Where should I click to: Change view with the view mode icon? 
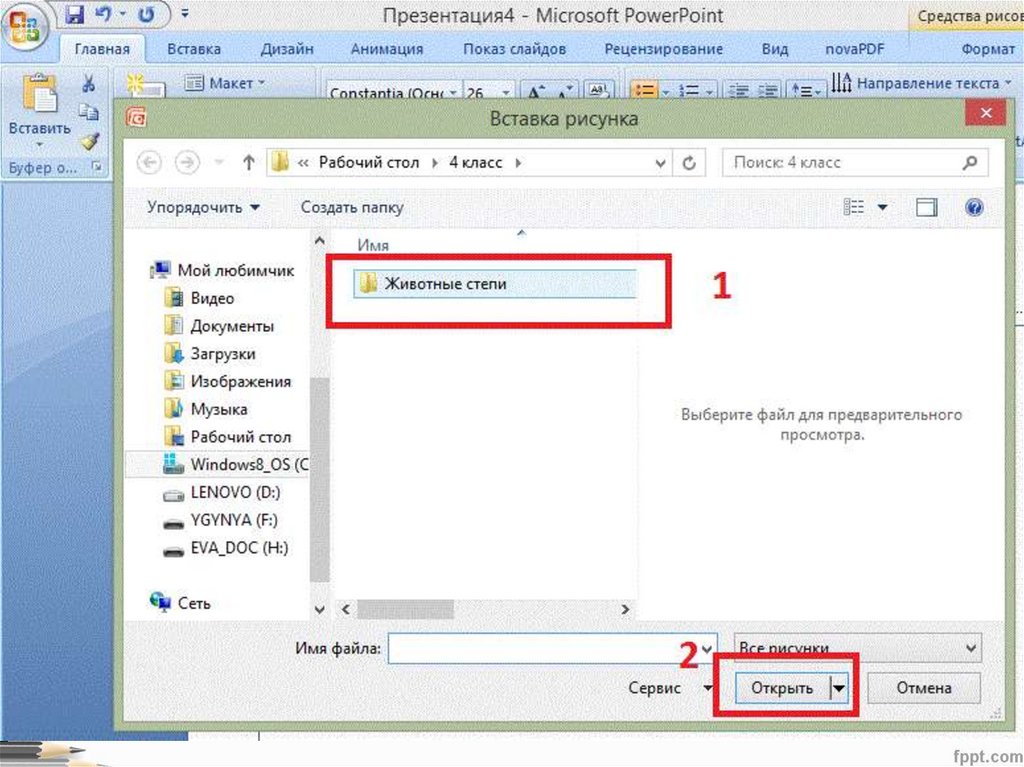point(854,207)
